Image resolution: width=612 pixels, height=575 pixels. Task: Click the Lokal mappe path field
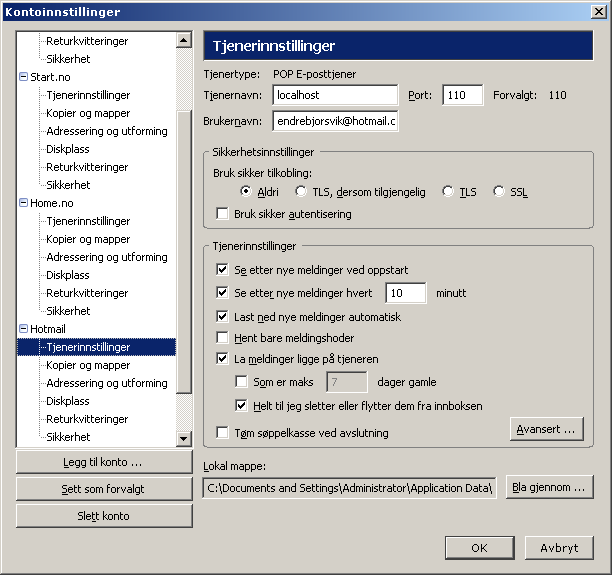pyautogui.click(x=349, y=488)
